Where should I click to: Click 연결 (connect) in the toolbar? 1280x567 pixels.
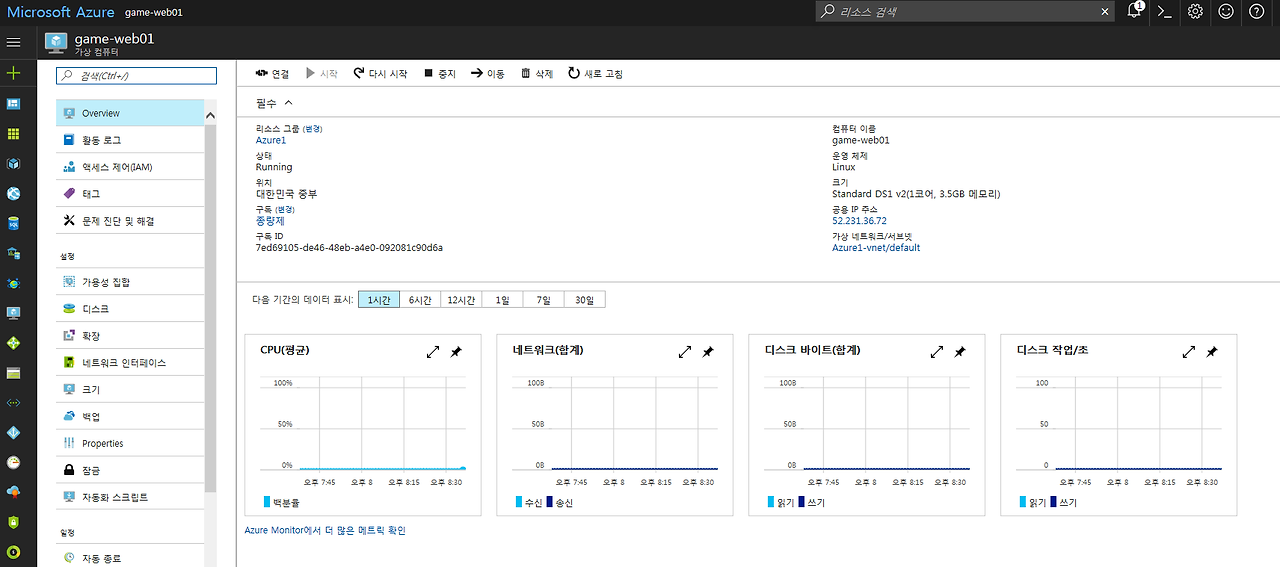pyautogui.click(x=272, y=74)
